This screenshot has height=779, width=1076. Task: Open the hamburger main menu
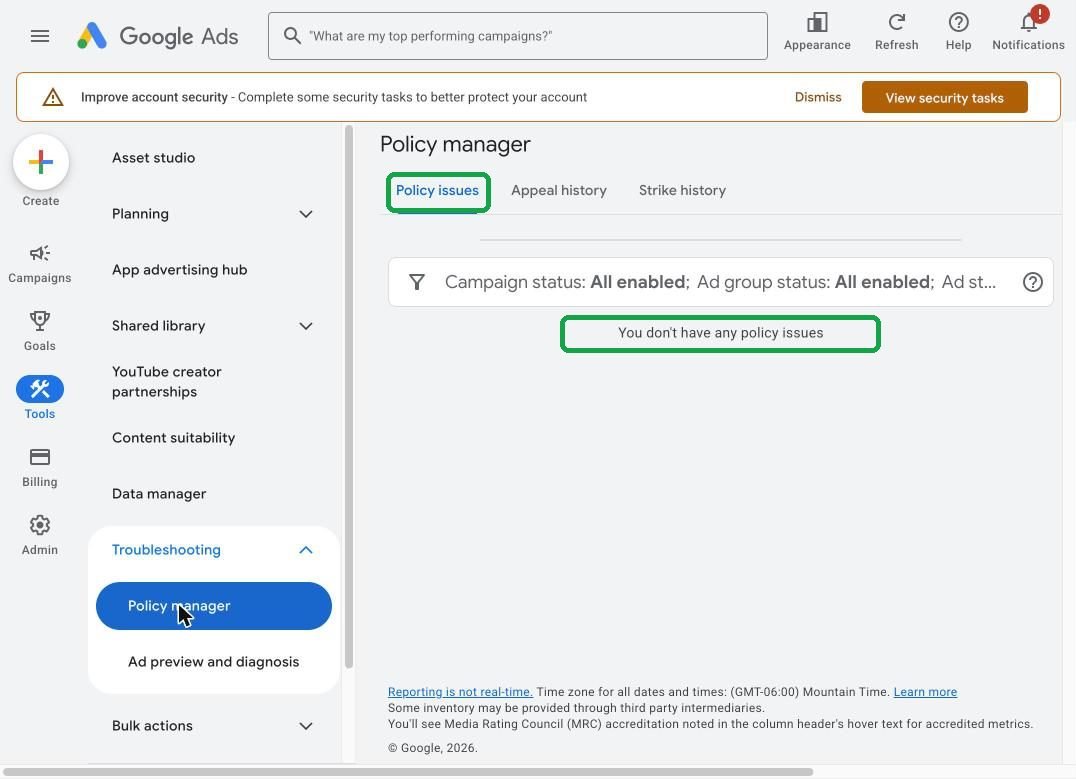coord(40,36)
